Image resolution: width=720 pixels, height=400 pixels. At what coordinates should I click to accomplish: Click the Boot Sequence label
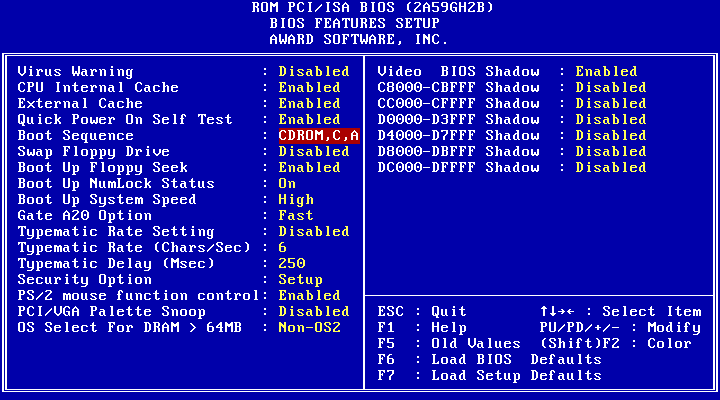[75, 135]
